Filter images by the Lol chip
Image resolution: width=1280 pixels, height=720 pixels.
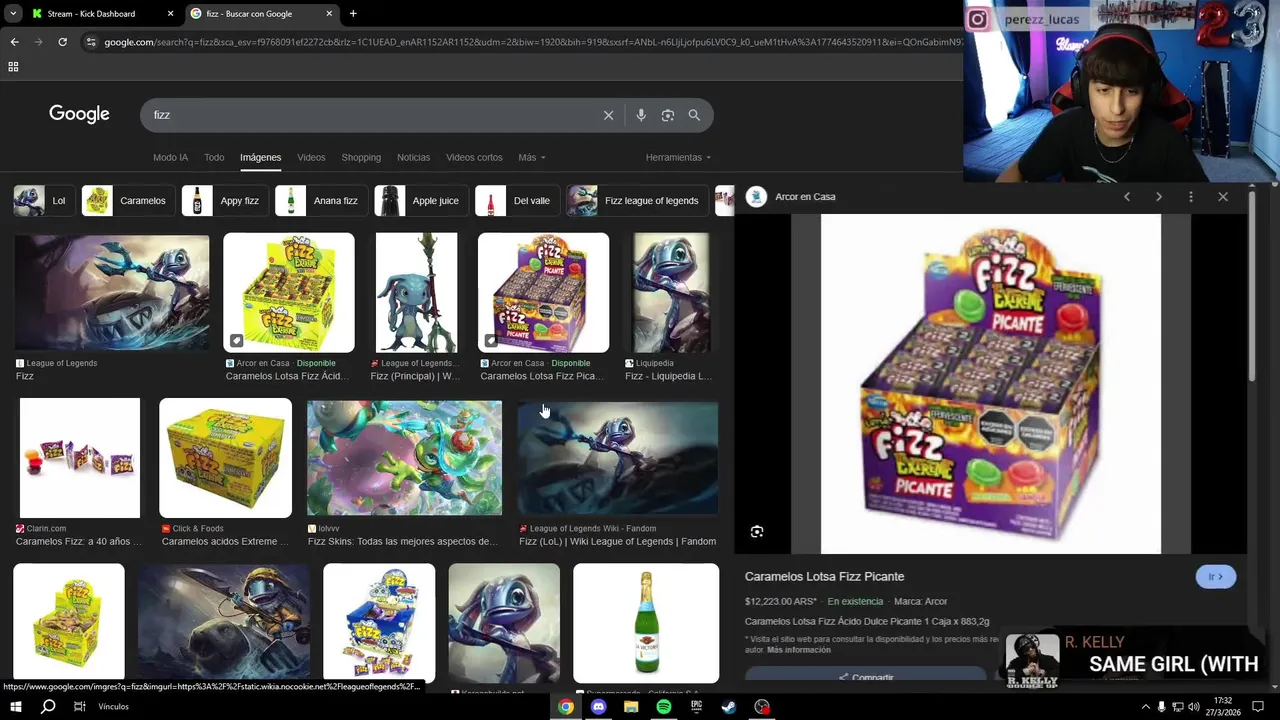click(x=42, y=201)
